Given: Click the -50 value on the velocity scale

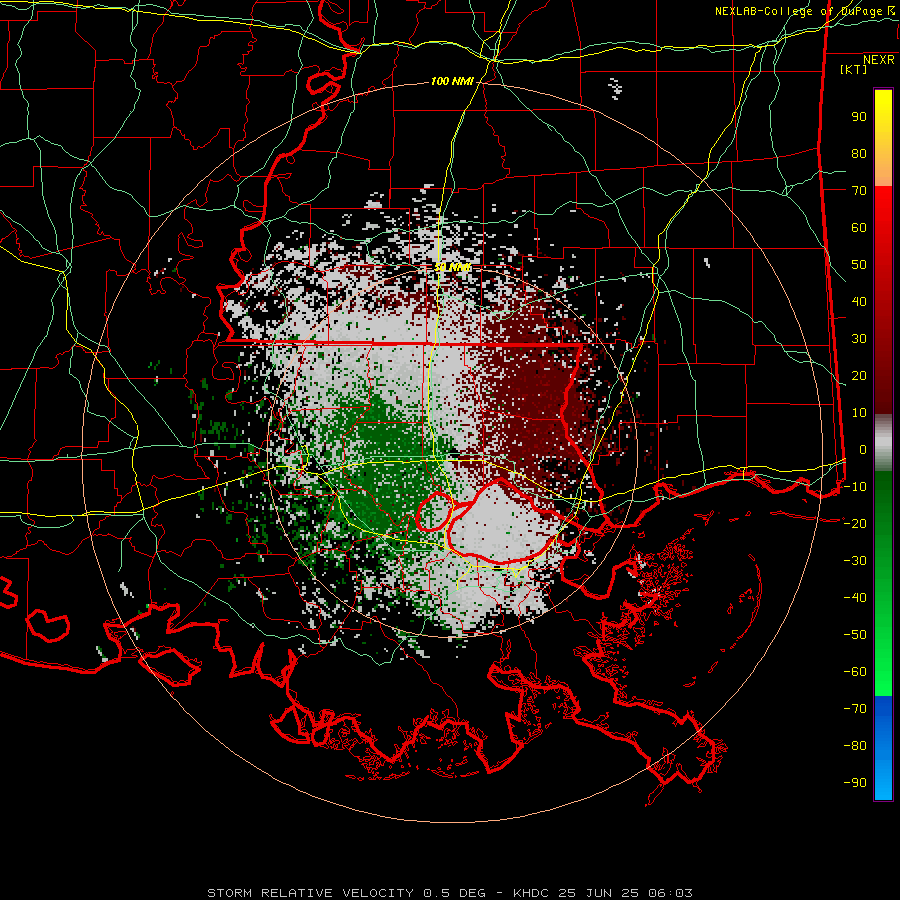Looking at the screenshot, I should click(x=855, y=635).
